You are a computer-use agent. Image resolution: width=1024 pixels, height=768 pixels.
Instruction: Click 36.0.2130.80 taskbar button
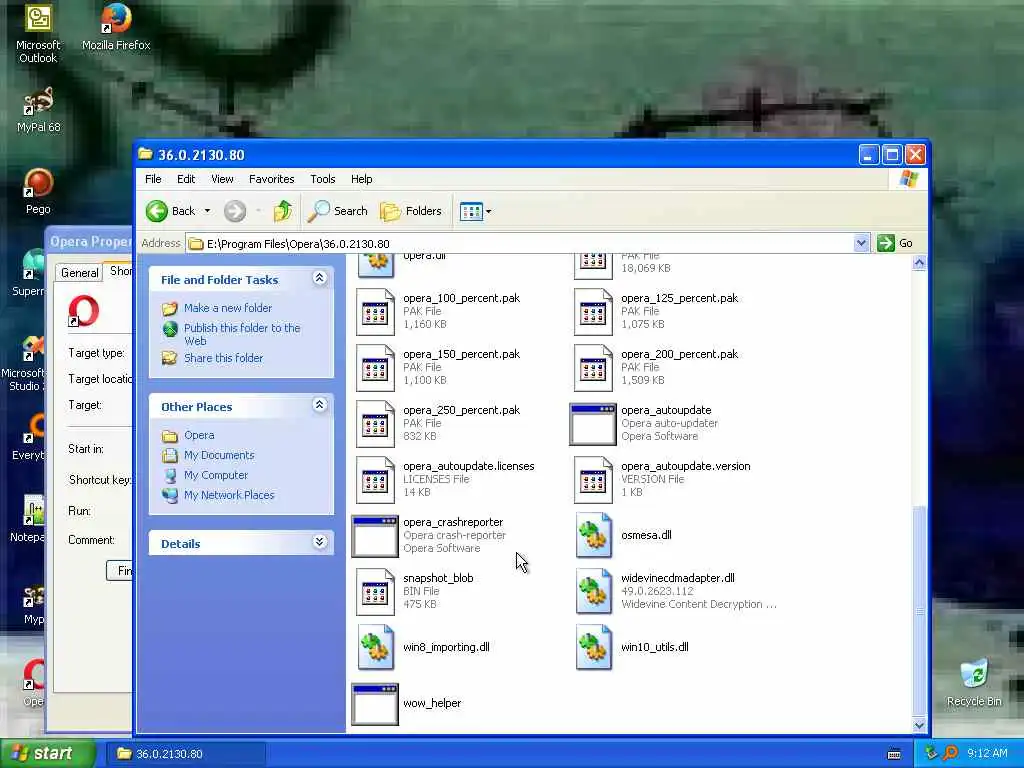click(x=185, y=754)
